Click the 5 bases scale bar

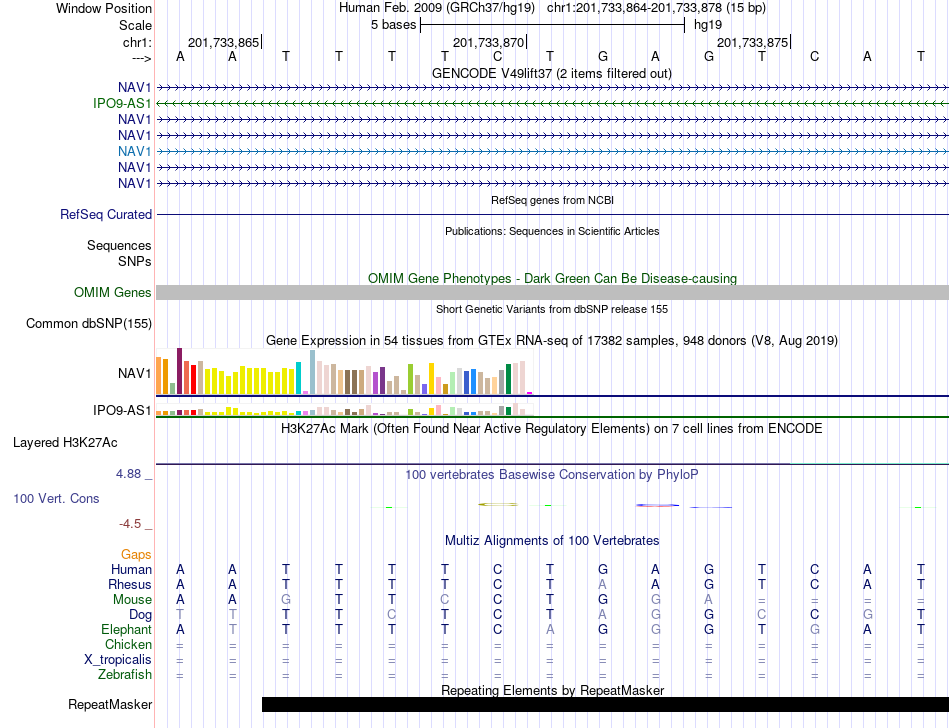552,25
